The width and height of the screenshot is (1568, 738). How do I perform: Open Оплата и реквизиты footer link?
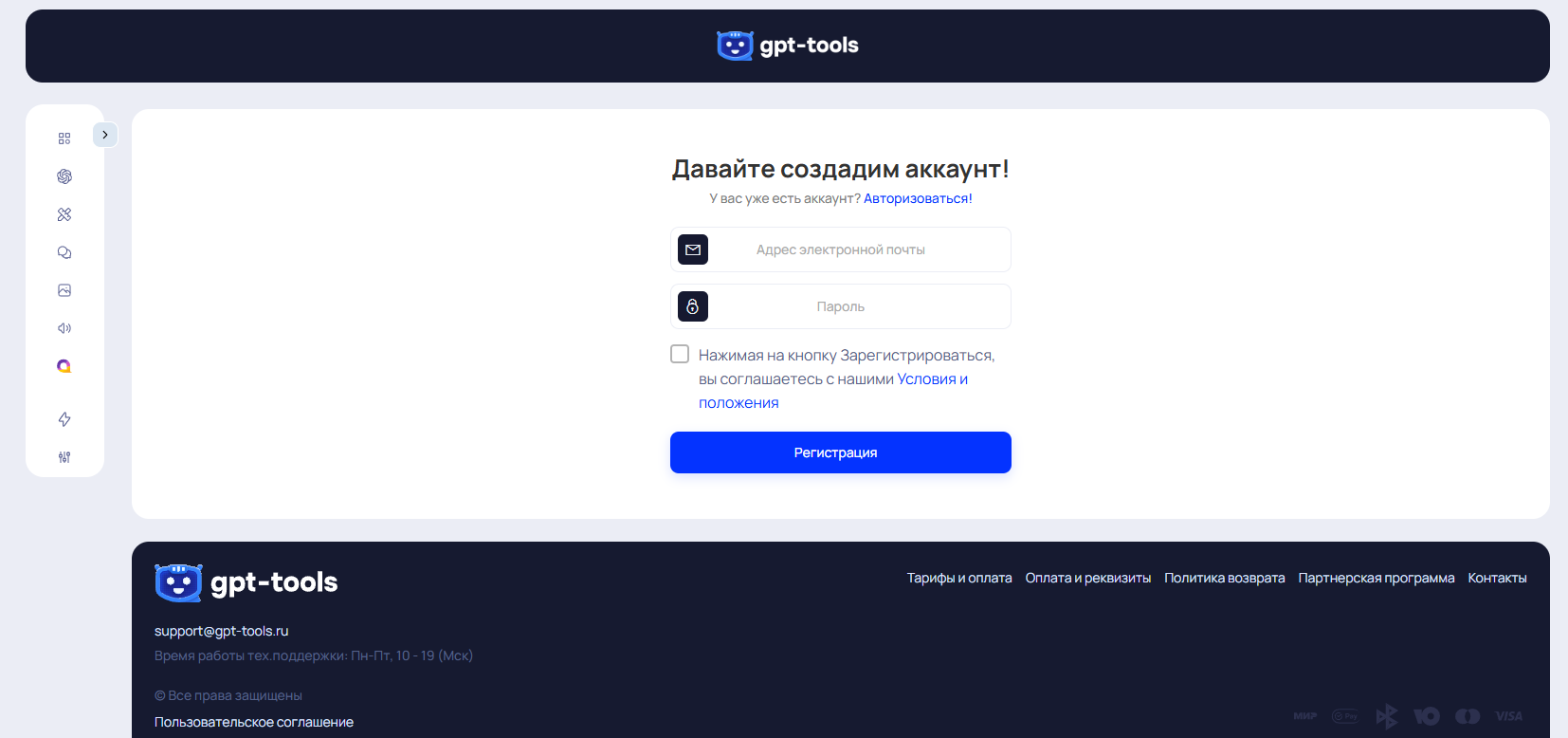point(1088,578)
